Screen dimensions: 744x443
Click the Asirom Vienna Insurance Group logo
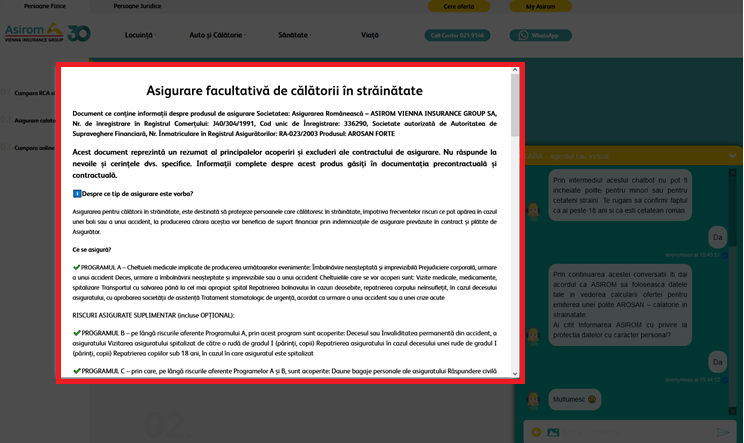pos(34,33)
